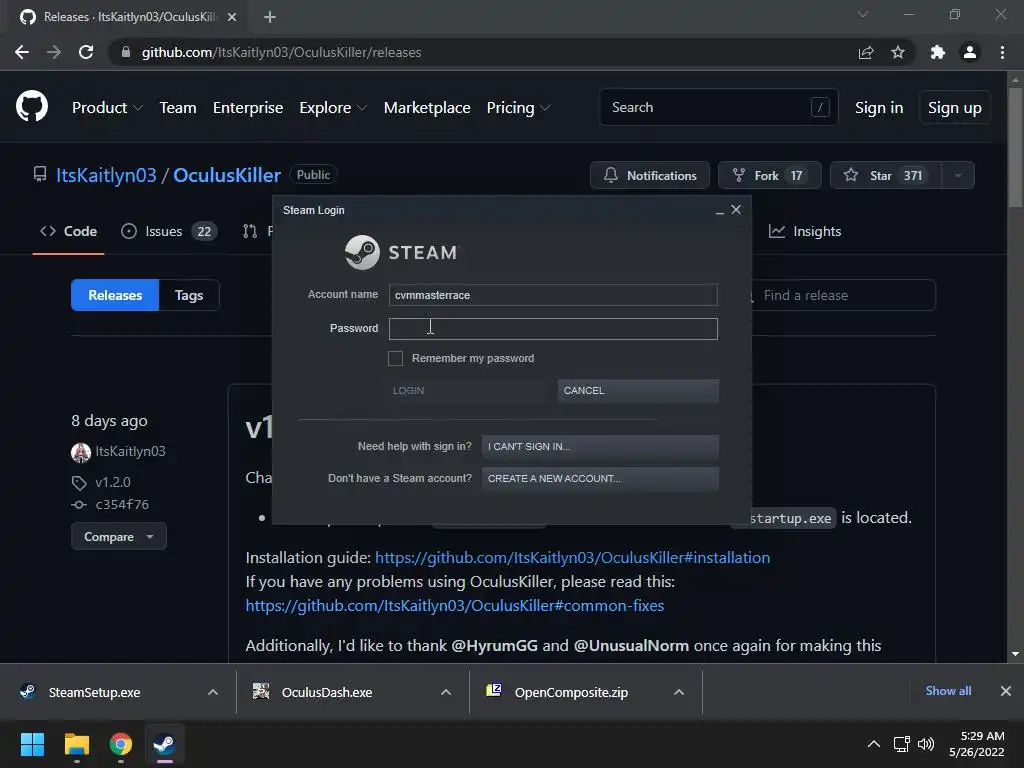This screenshot has height=768, width=1024.
Task: Open the Team nav item
Action: [178, 108]
